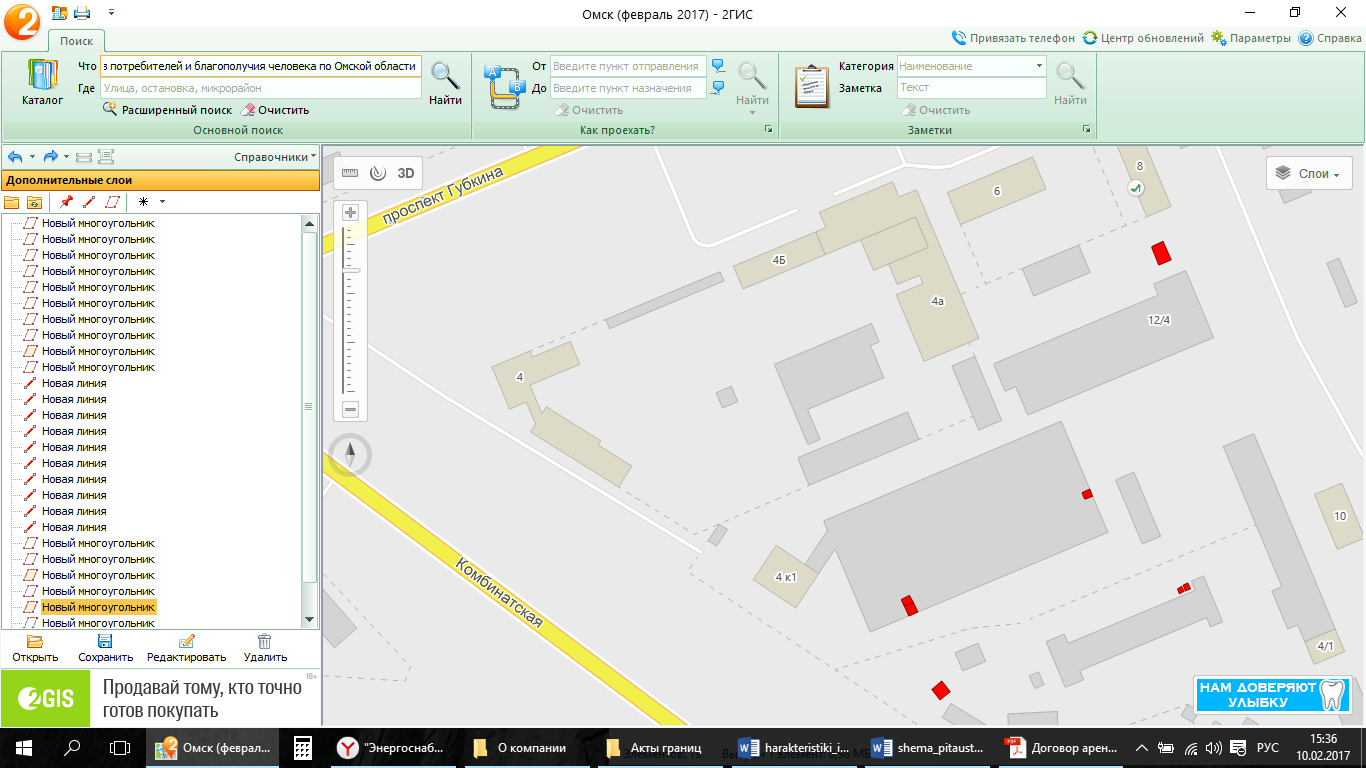This screenshot has width=1366, height=768.
Task: Click the Найти magnifier in main search
Action: pyautogui.click(x=445, y=82)
